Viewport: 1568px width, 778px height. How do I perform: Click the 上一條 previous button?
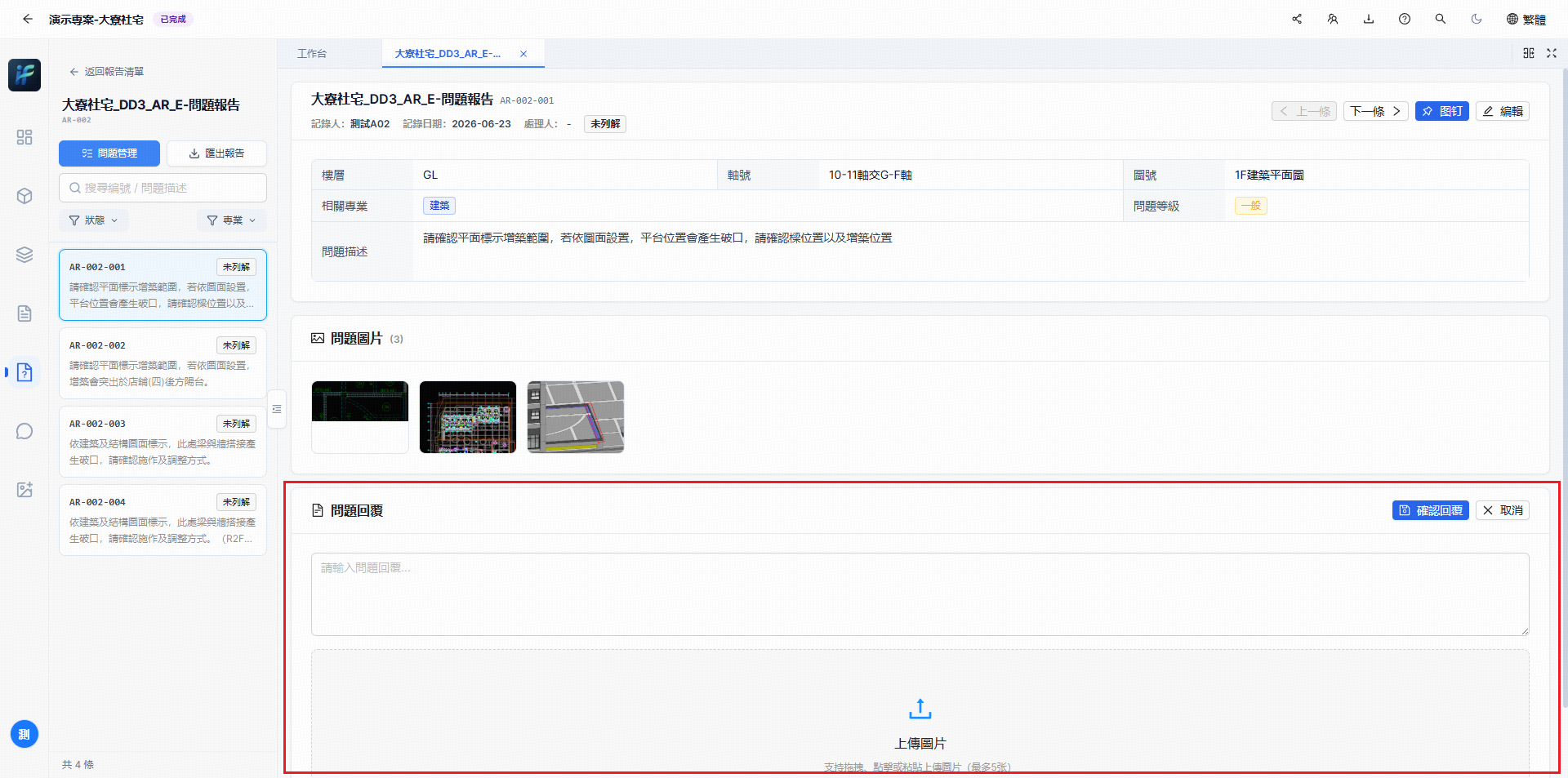click(1304, 111)
